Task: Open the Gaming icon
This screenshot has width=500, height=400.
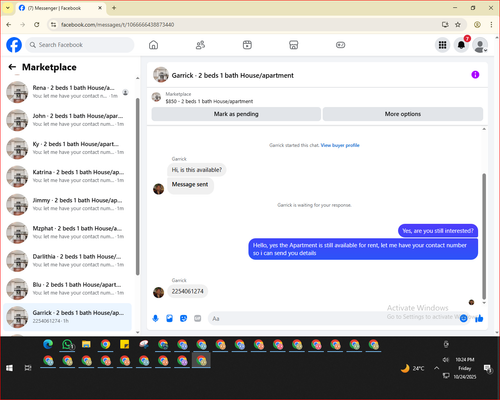Action: 340,45
